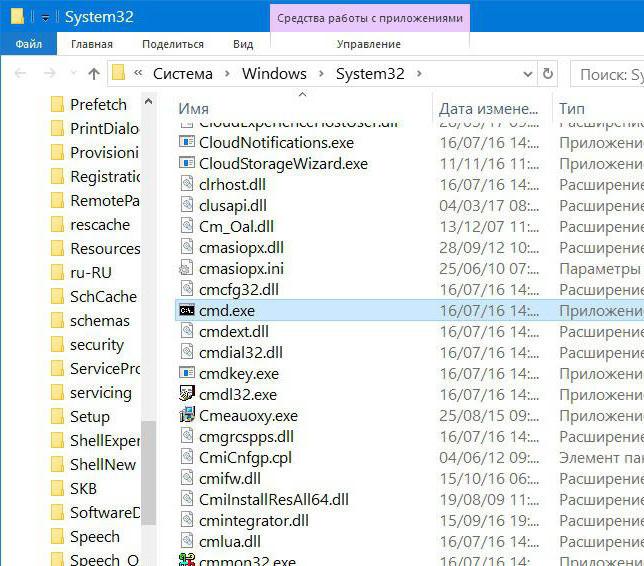644x566 pixels.
Task: Click the Setup folder icon
Action: [x=58, y=416]
